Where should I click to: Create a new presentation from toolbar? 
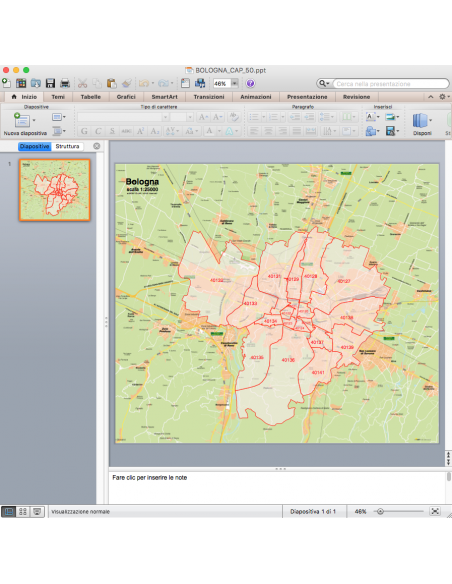[x=6, y=83]
